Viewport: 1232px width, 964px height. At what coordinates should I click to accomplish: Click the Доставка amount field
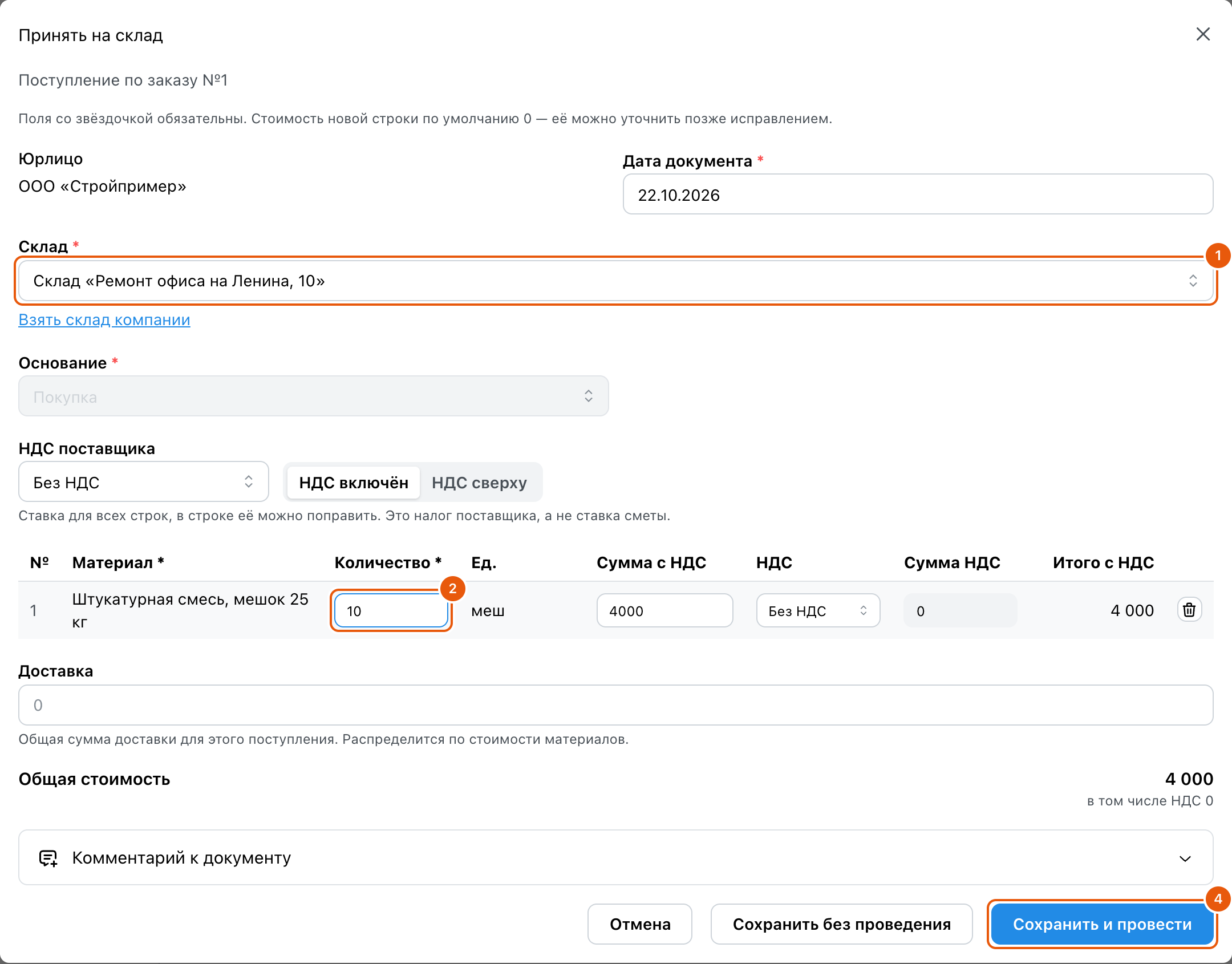[615, 705]
